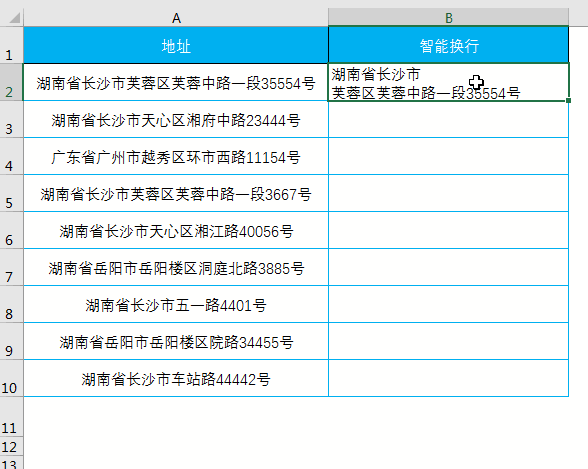The width and height of the screenshot is (588, 469).
Task: Select empty cell B7
Action: [448, 267]
